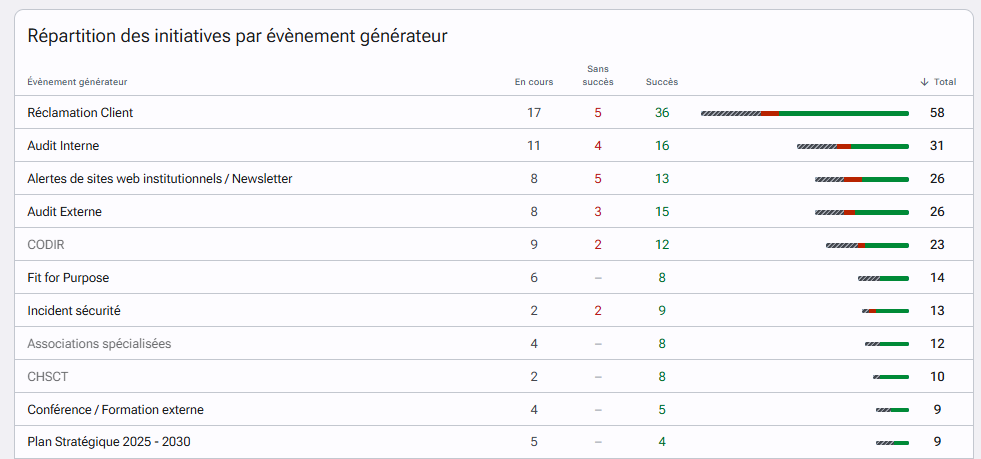The height and width of the screenshot is (459, 981).
Task: Click Succès value 13 in Alertes Newsletter row
Action: pyautogui.click(x=662, y=179)
